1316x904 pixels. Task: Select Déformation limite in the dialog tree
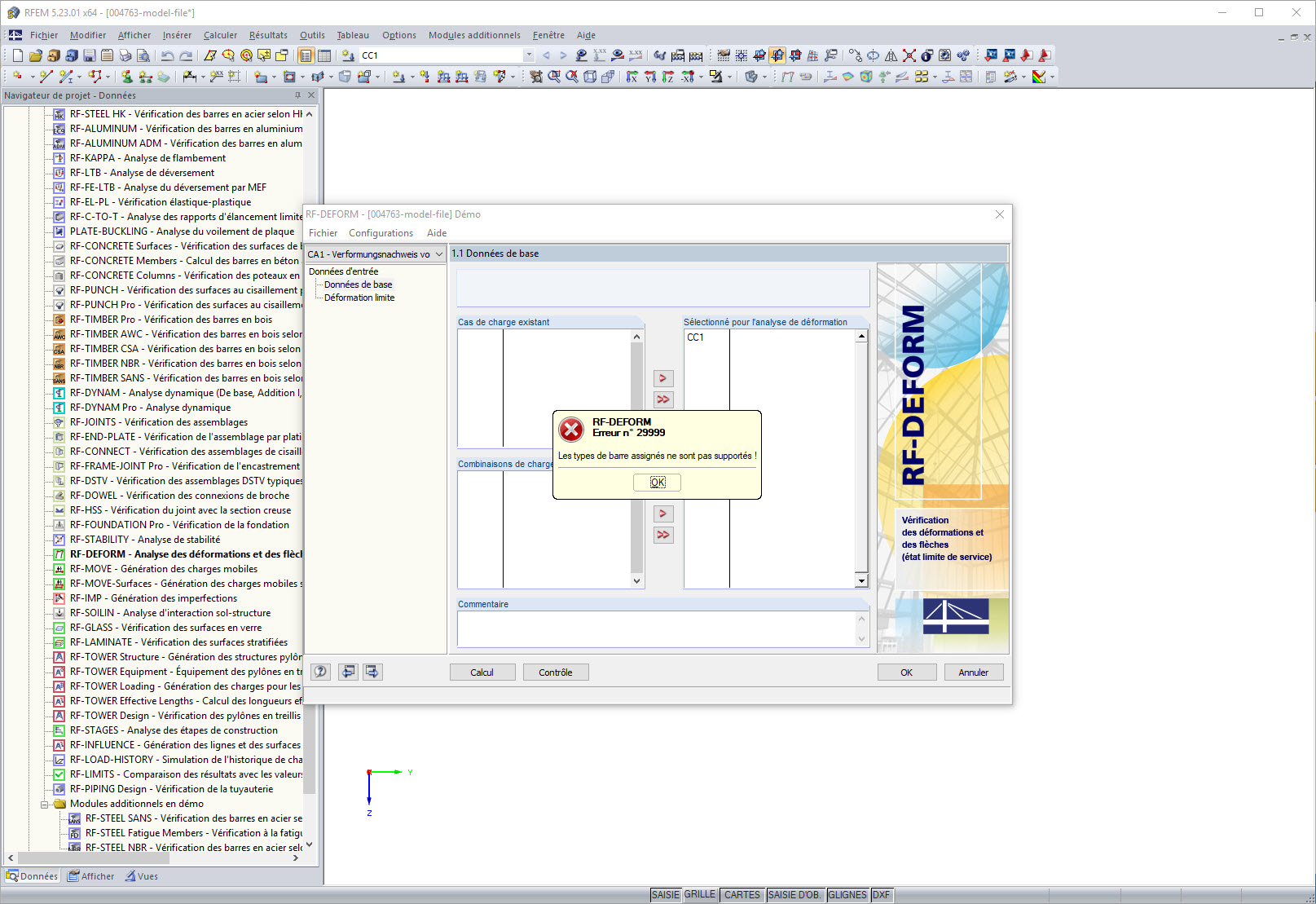point(359,298)
